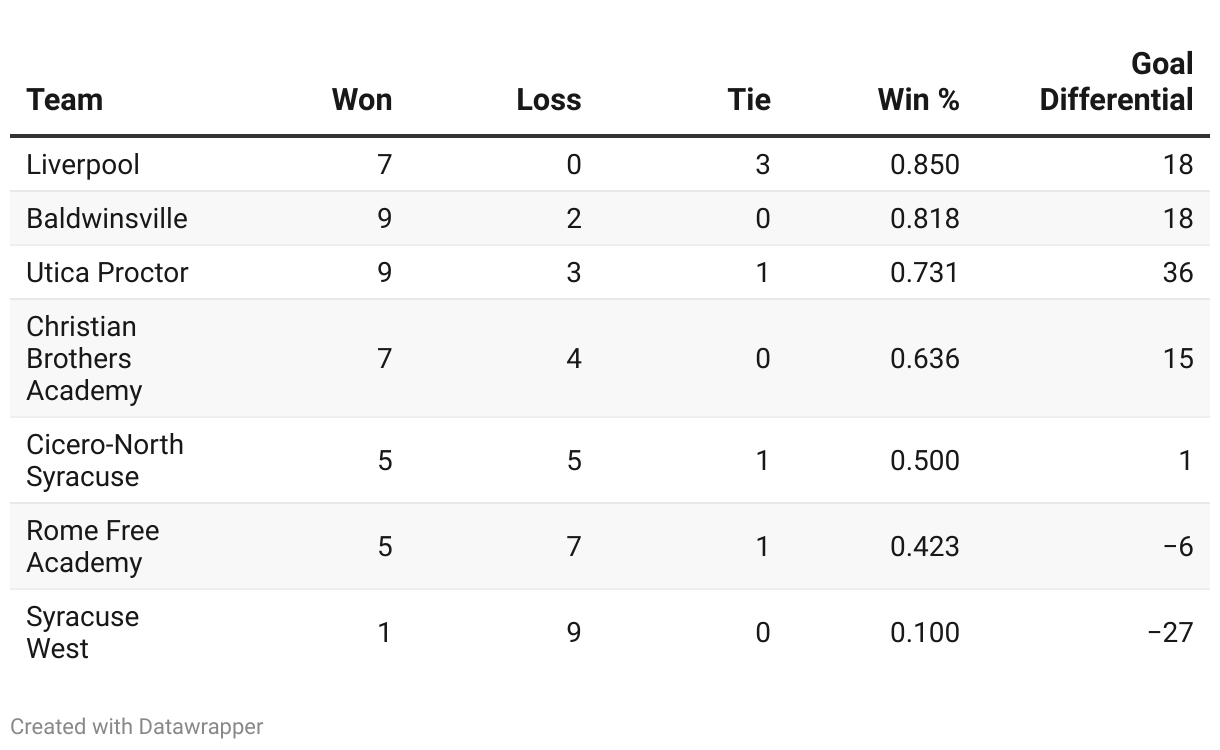Click the Cicero-North Syracuse team cell
The image size is (1220, 750).
click(104, 460)
